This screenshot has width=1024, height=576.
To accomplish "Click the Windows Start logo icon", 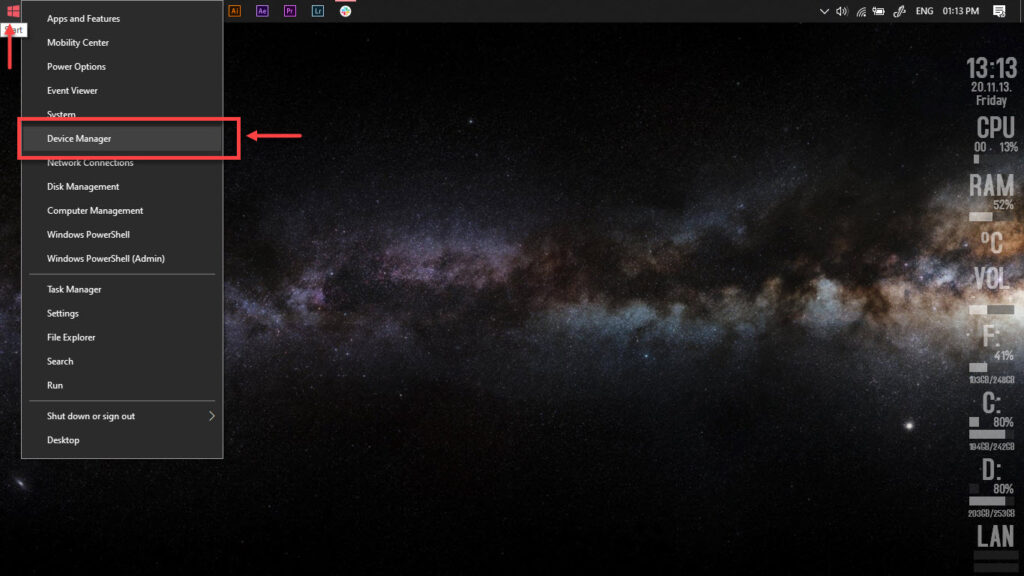I will click(13, 10).
